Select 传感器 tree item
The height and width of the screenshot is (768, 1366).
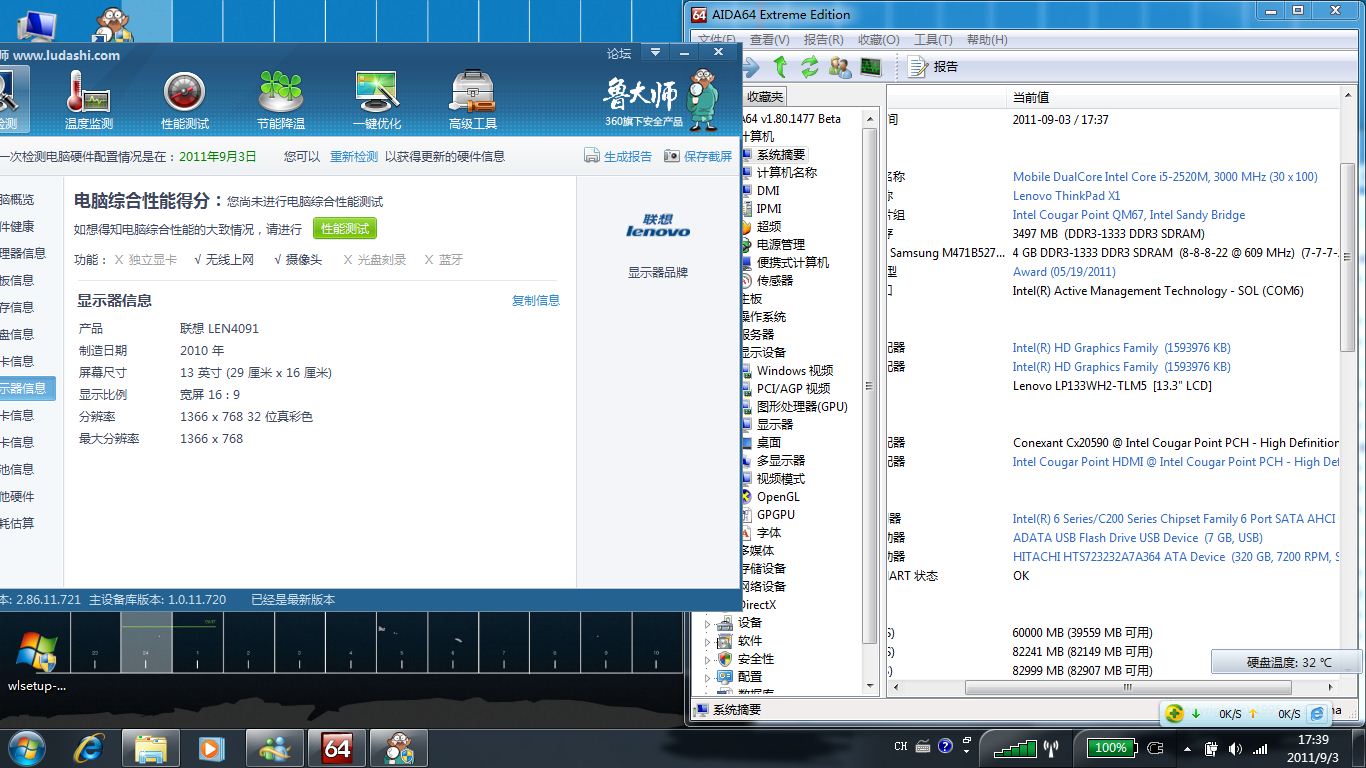pos(774,281)
